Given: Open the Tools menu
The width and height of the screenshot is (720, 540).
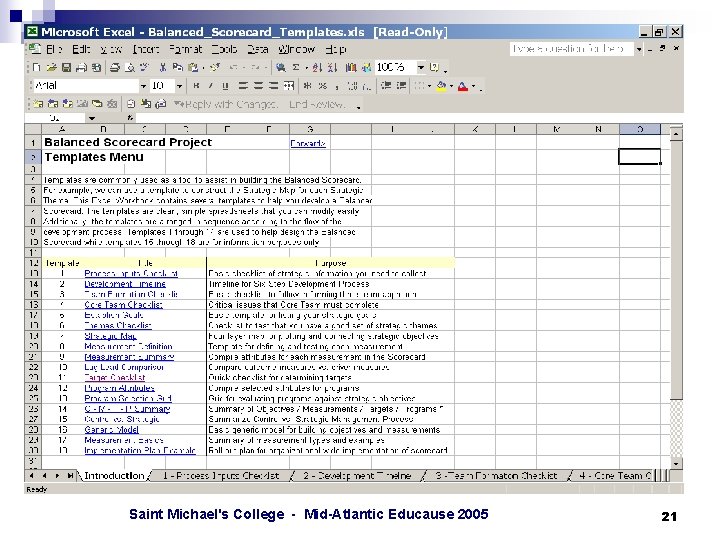Looking at the screenshot, I should pos(225,49).
